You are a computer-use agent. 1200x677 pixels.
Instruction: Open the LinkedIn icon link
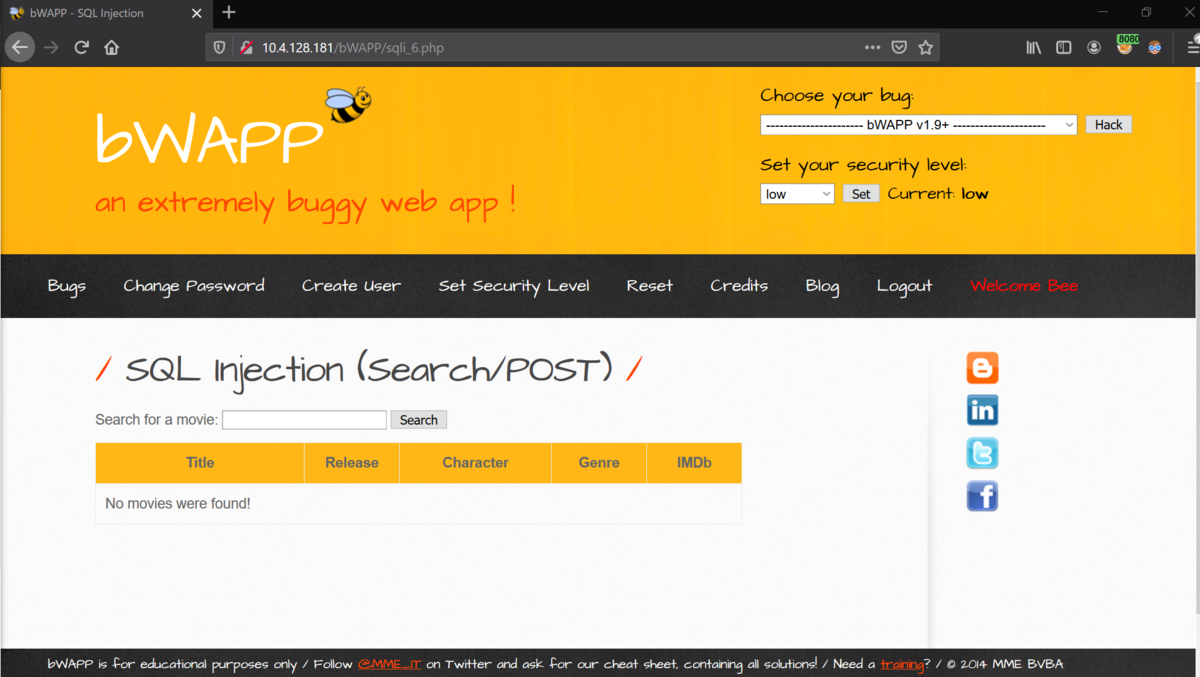(982, 410)
